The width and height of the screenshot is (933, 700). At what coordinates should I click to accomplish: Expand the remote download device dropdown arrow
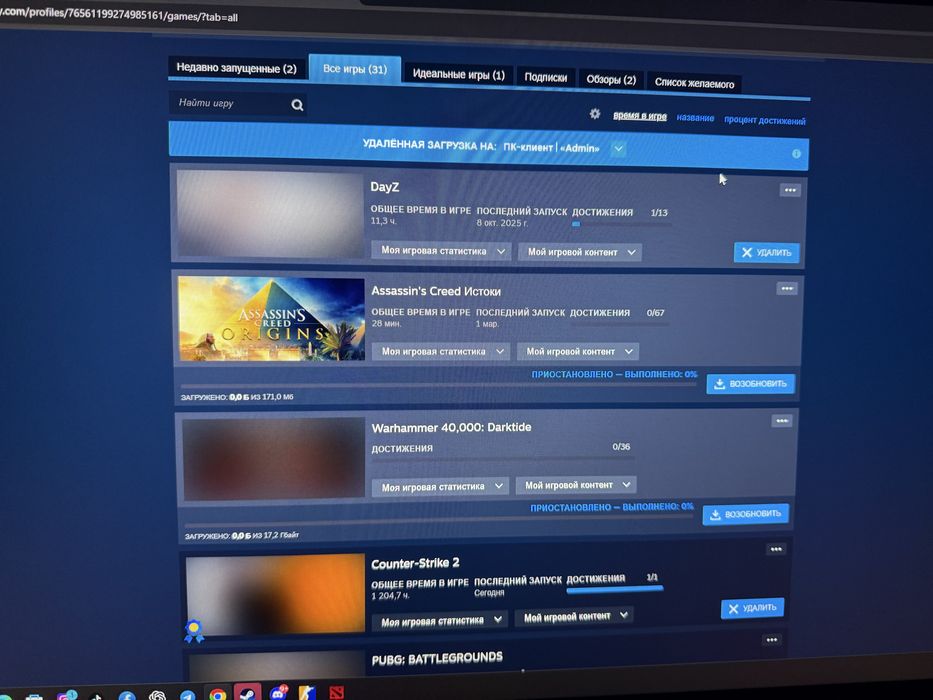[x=618, y=148]
